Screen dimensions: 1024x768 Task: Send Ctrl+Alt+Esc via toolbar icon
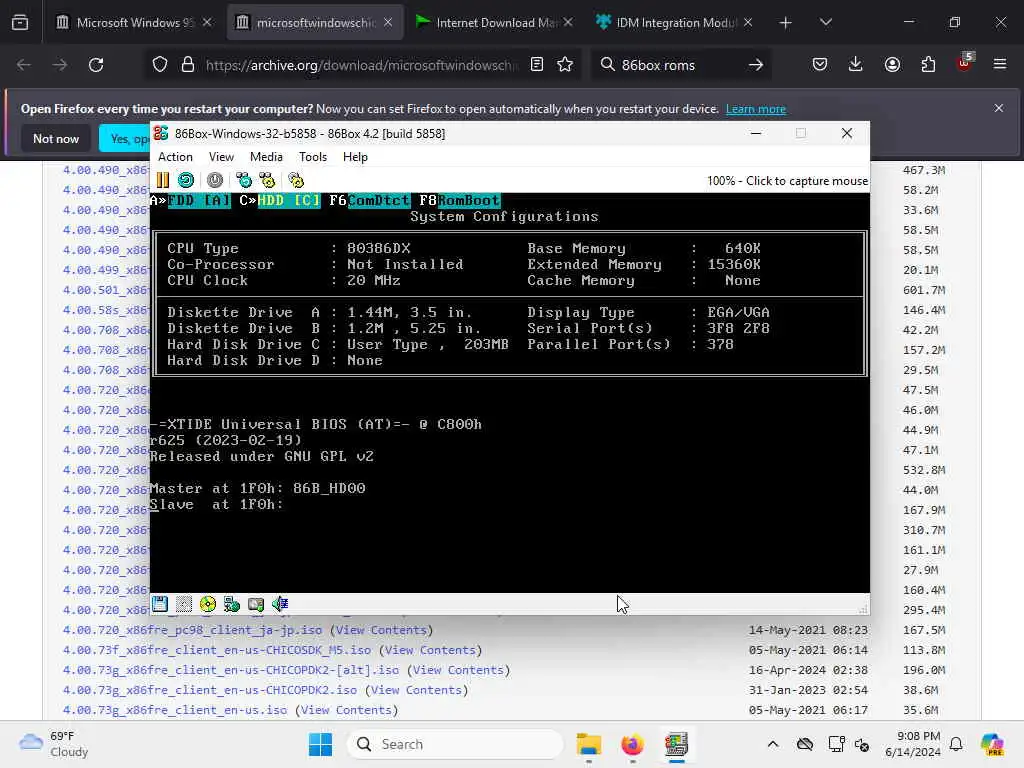pyautogui.click(x=267, y=180)
